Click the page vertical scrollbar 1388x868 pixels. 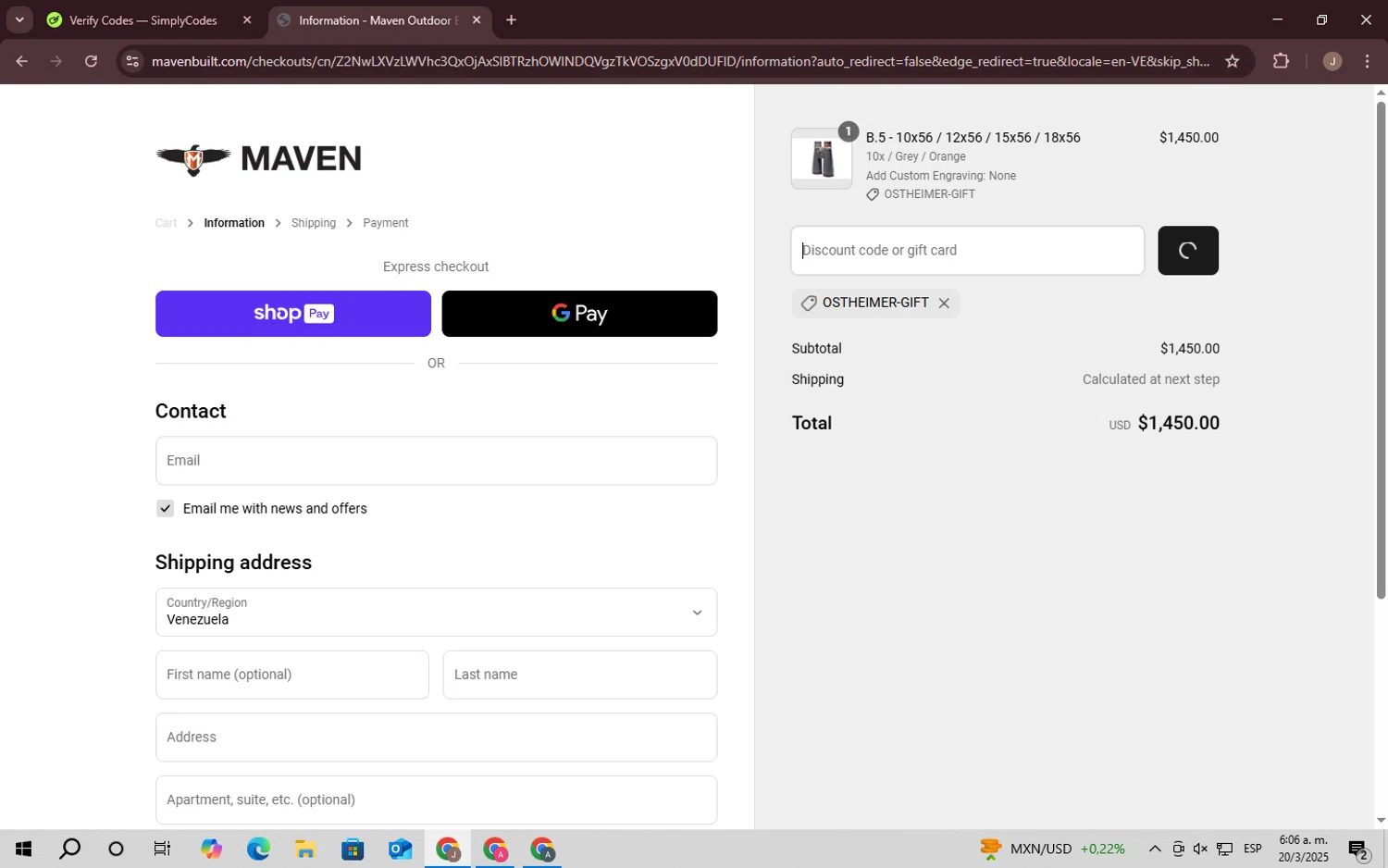click(x=1381, y=350)
